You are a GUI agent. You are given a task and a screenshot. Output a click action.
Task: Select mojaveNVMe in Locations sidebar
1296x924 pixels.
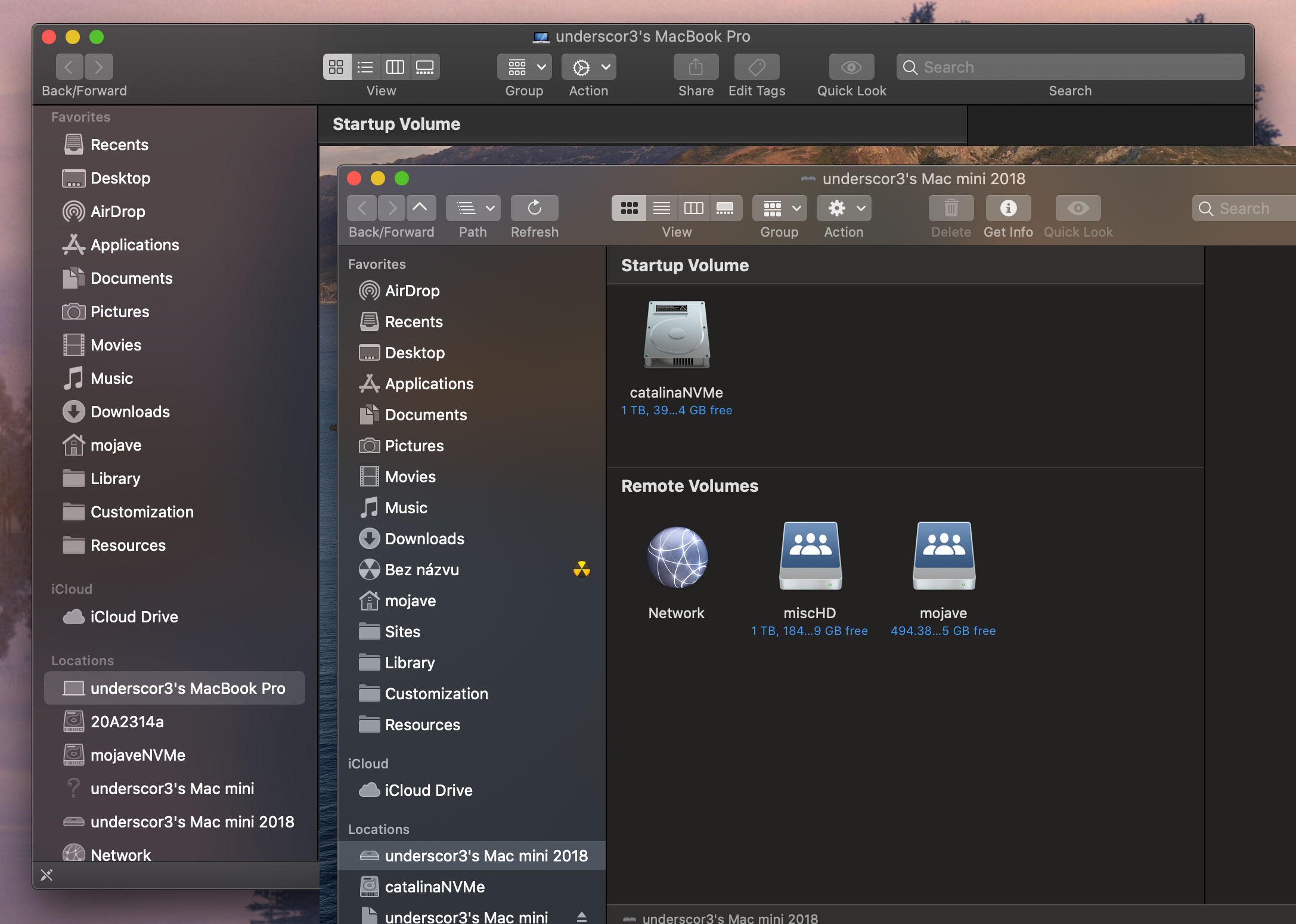click(x=138, y=755)
